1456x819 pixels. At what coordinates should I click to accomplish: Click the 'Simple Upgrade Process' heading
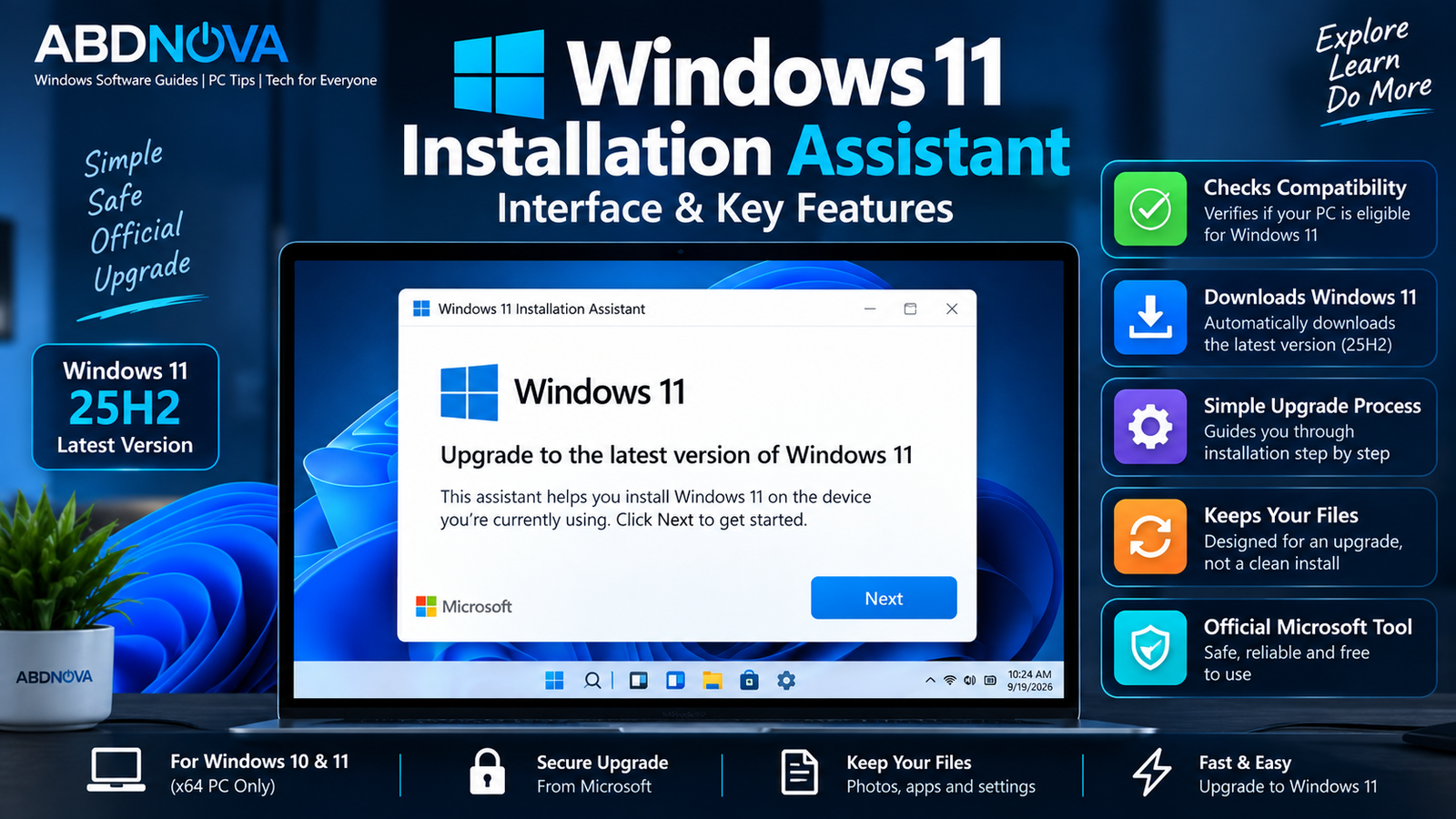pyautogui.click(x=1312, y=406)
